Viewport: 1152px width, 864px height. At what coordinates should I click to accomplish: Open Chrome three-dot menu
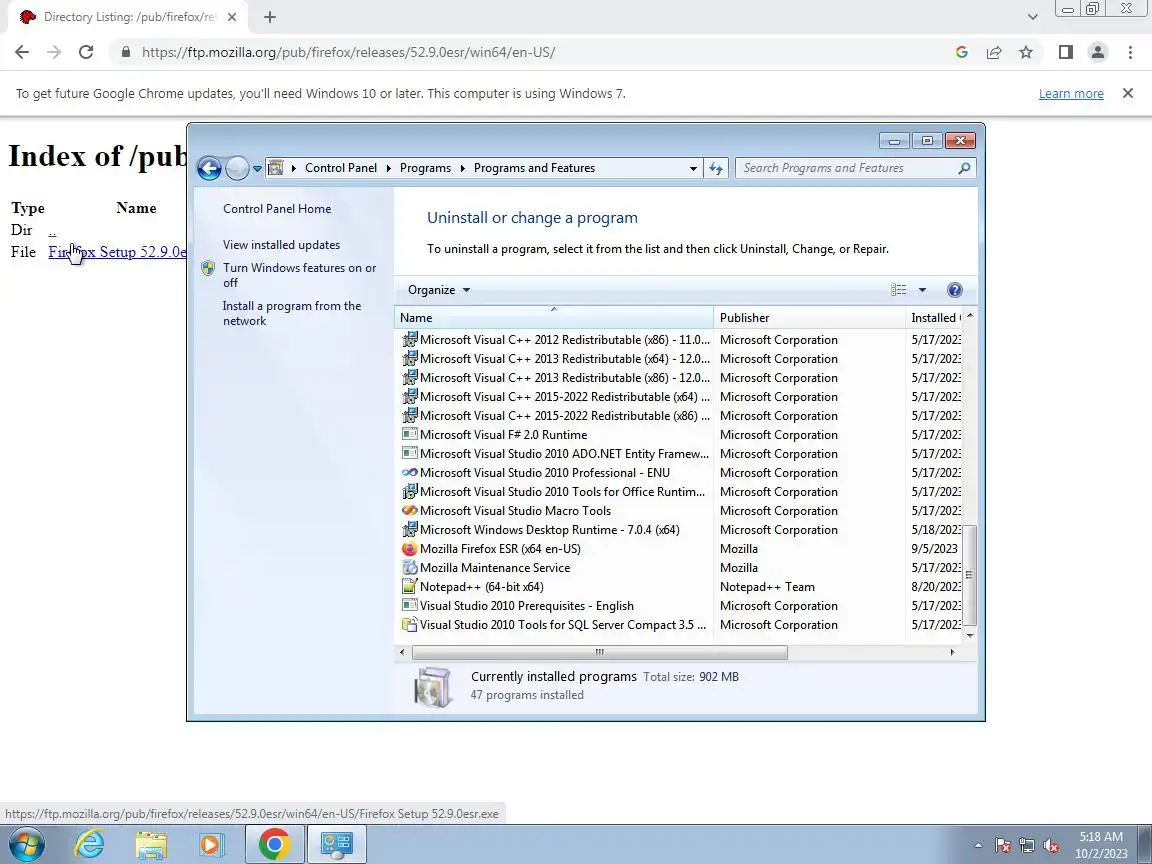coord(1130,52)
